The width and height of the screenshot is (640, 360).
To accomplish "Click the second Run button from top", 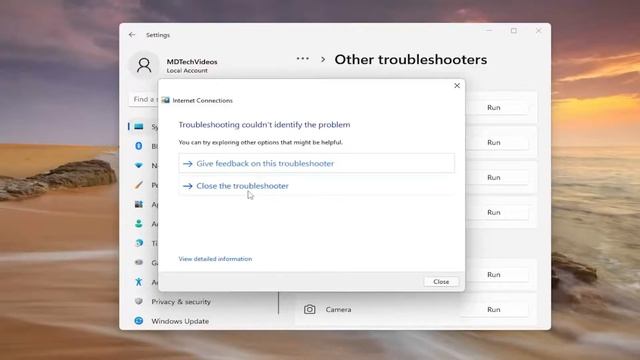I will (493, 142).
